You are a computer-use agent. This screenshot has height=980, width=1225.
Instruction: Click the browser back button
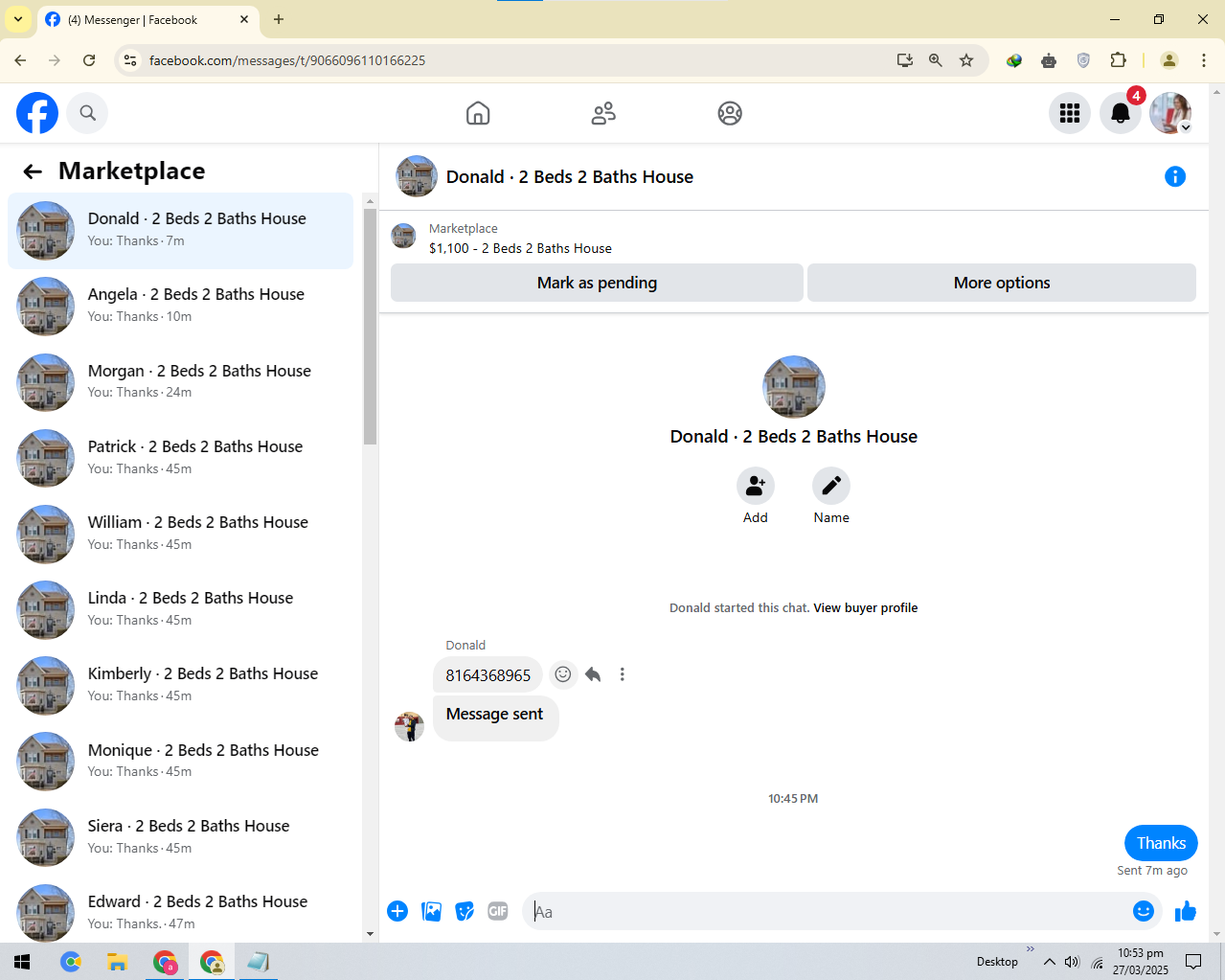(x=20, y=60)
